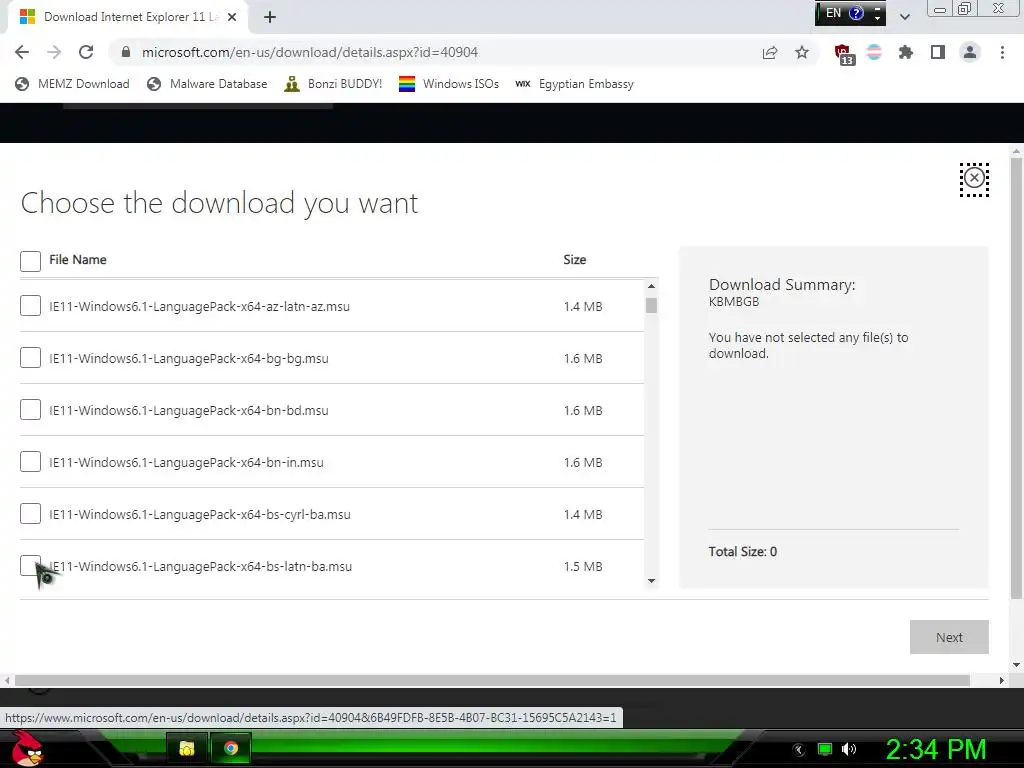Reload the current page
This screenshot has height=768, width=1024.
86,52
